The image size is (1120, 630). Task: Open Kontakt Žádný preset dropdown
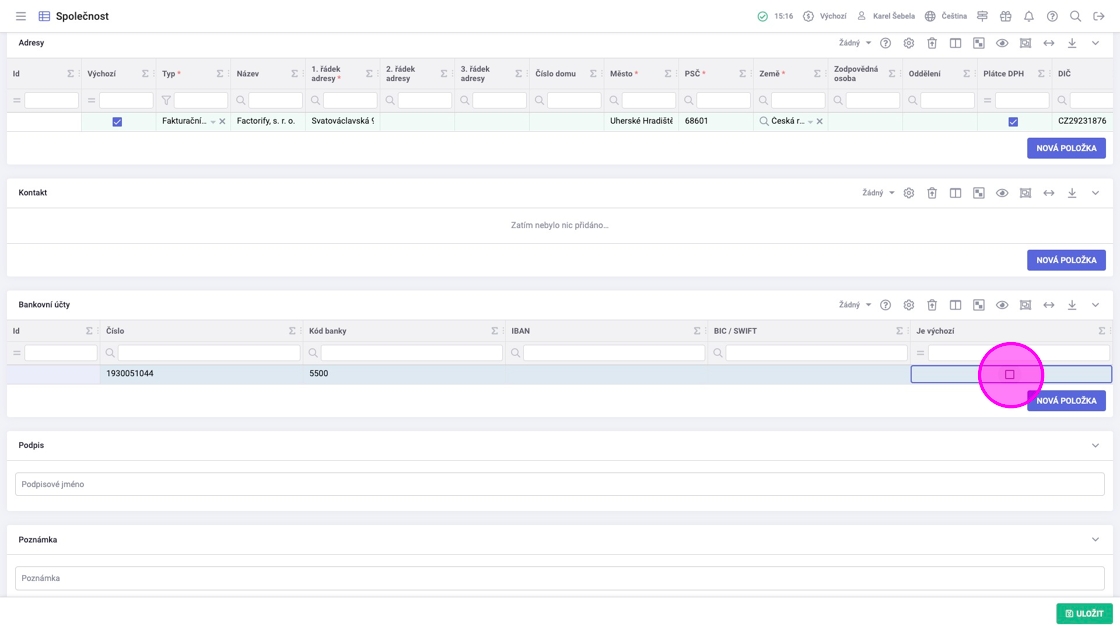point(879,193)
